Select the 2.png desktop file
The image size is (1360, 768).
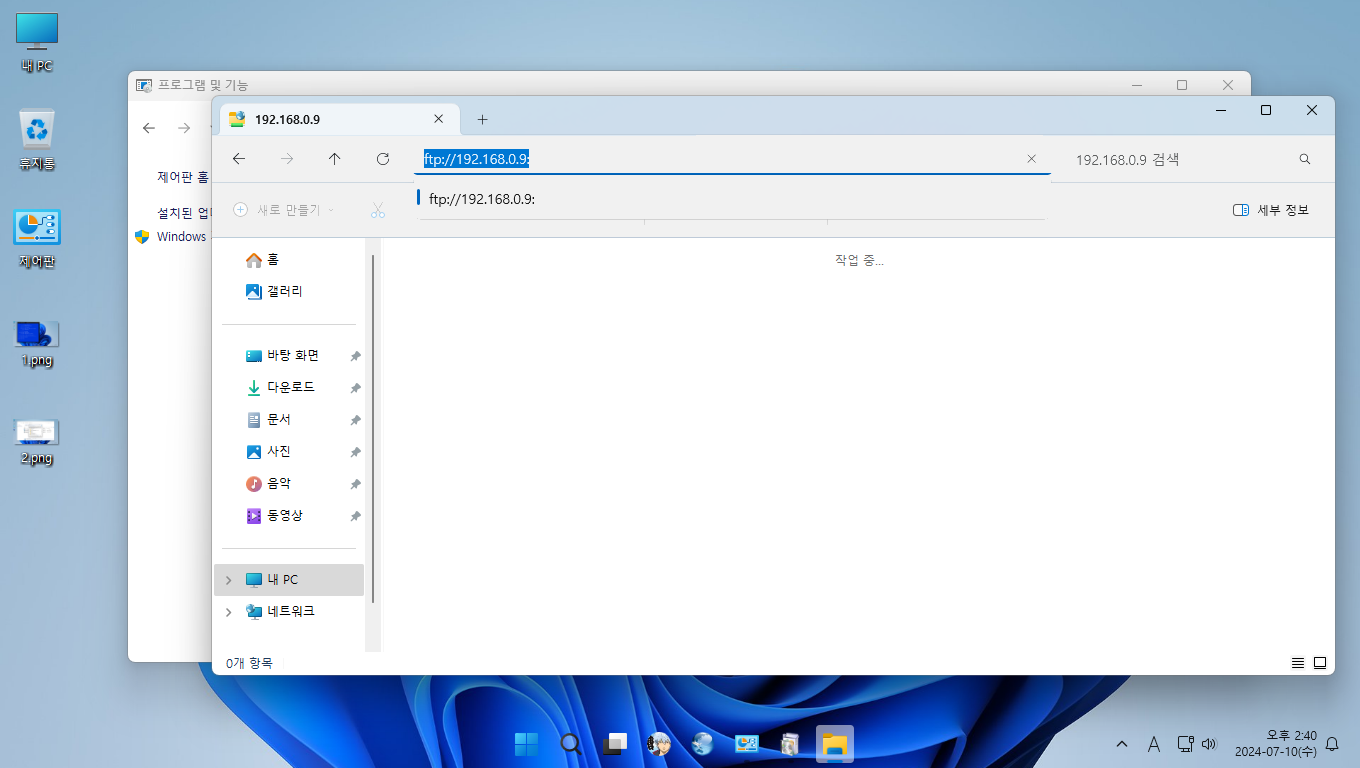click(37, 442)
